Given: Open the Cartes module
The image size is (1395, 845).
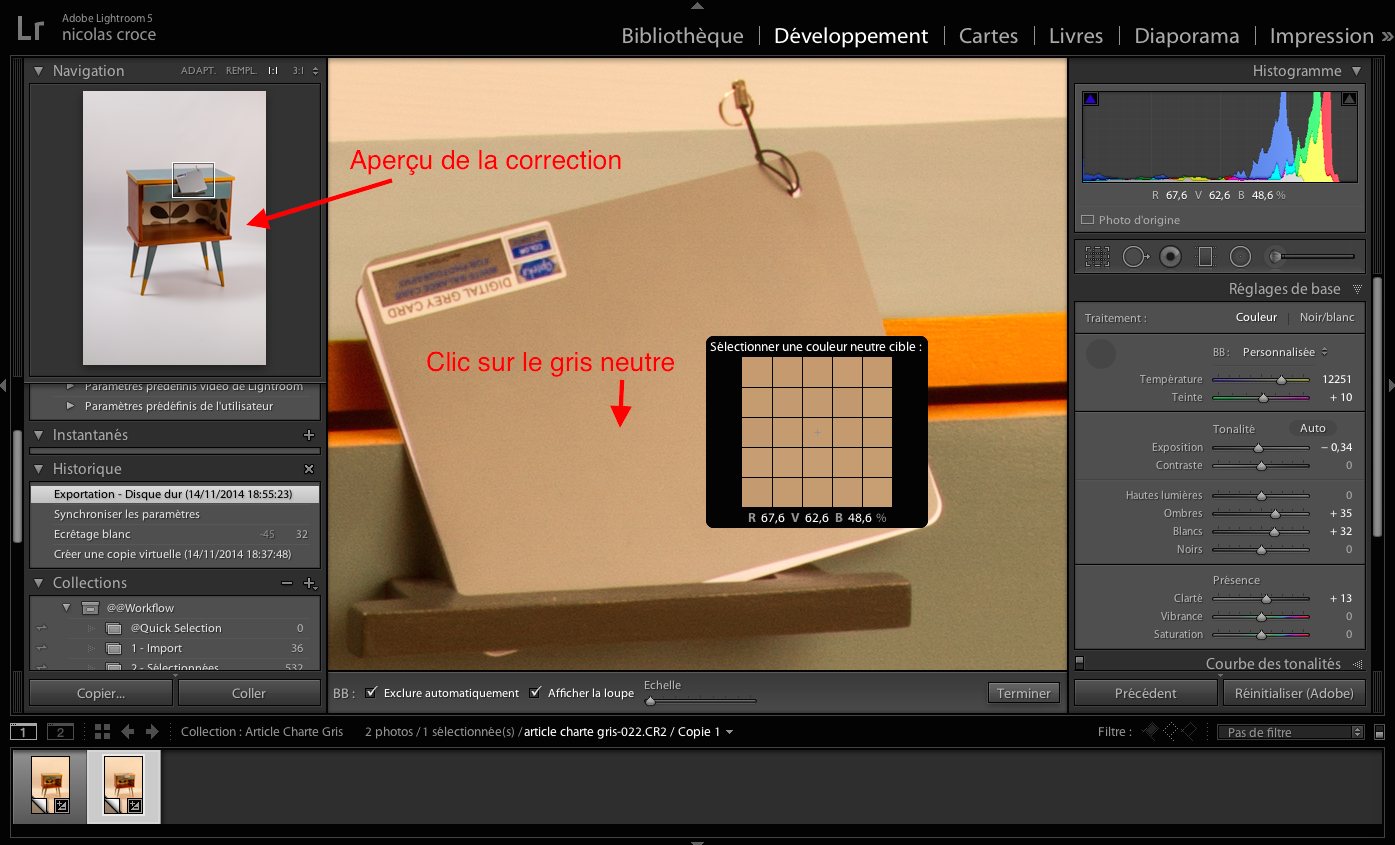Looking at the screenshot, I should click(x=988, y=36).
